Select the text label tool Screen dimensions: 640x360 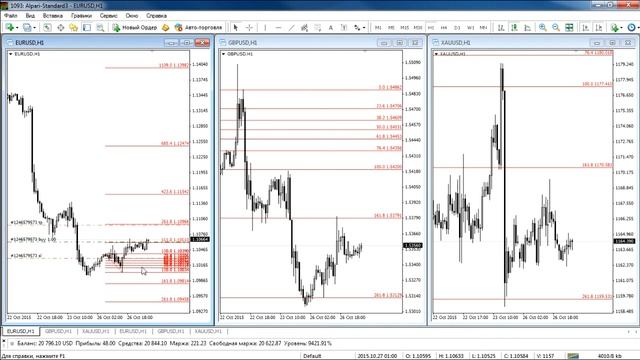[344, 27]
